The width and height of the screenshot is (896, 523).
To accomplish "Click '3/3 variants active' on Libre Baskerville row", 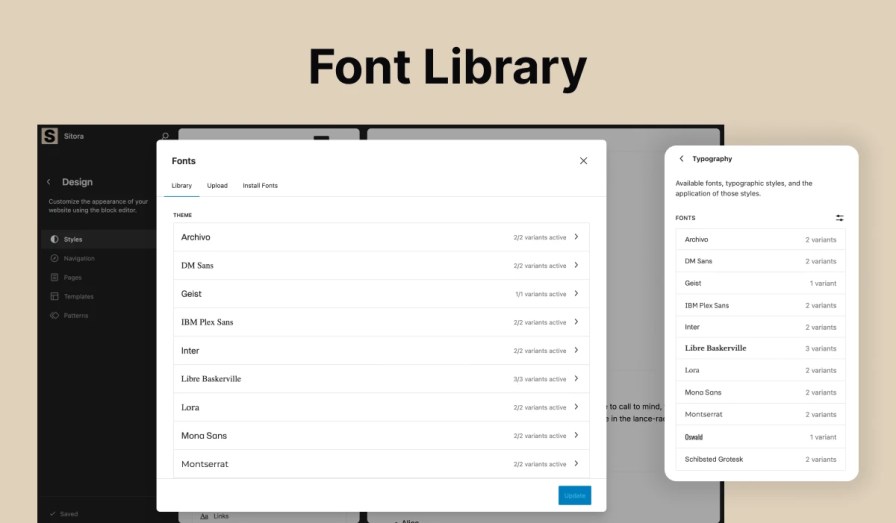I will pos(539,379).
